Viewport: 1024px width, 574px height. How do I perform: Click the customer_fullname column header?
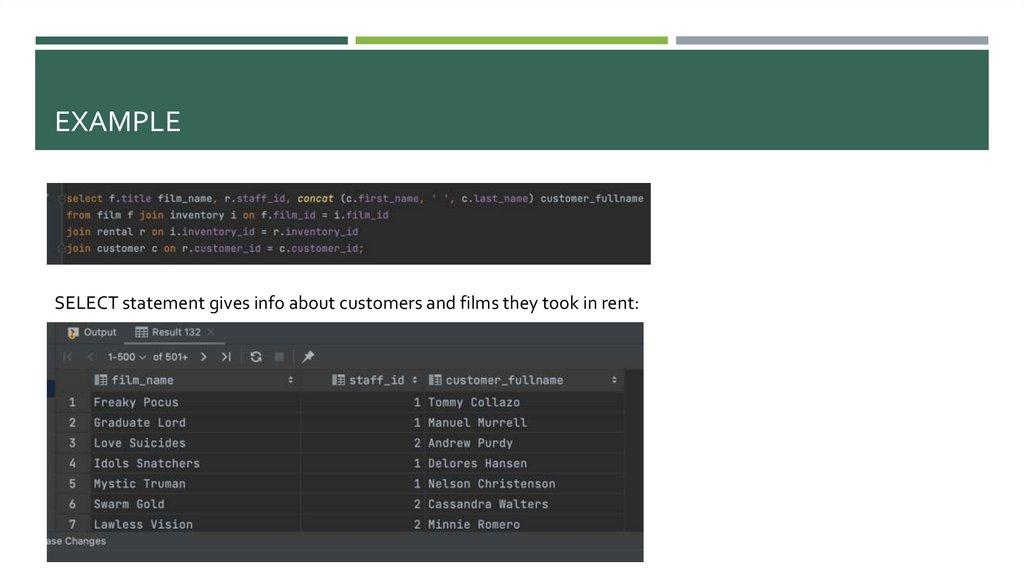503,381
